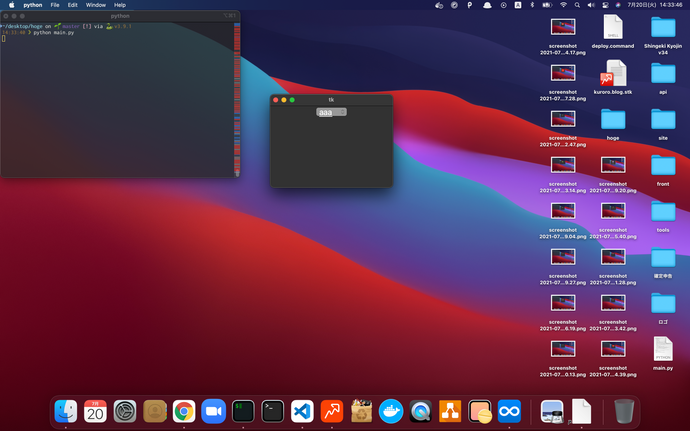The height and width of the screenshot is (431, 690).
Task: Click the Bluetooth icon in menu bar
Action: click(532, 5)
